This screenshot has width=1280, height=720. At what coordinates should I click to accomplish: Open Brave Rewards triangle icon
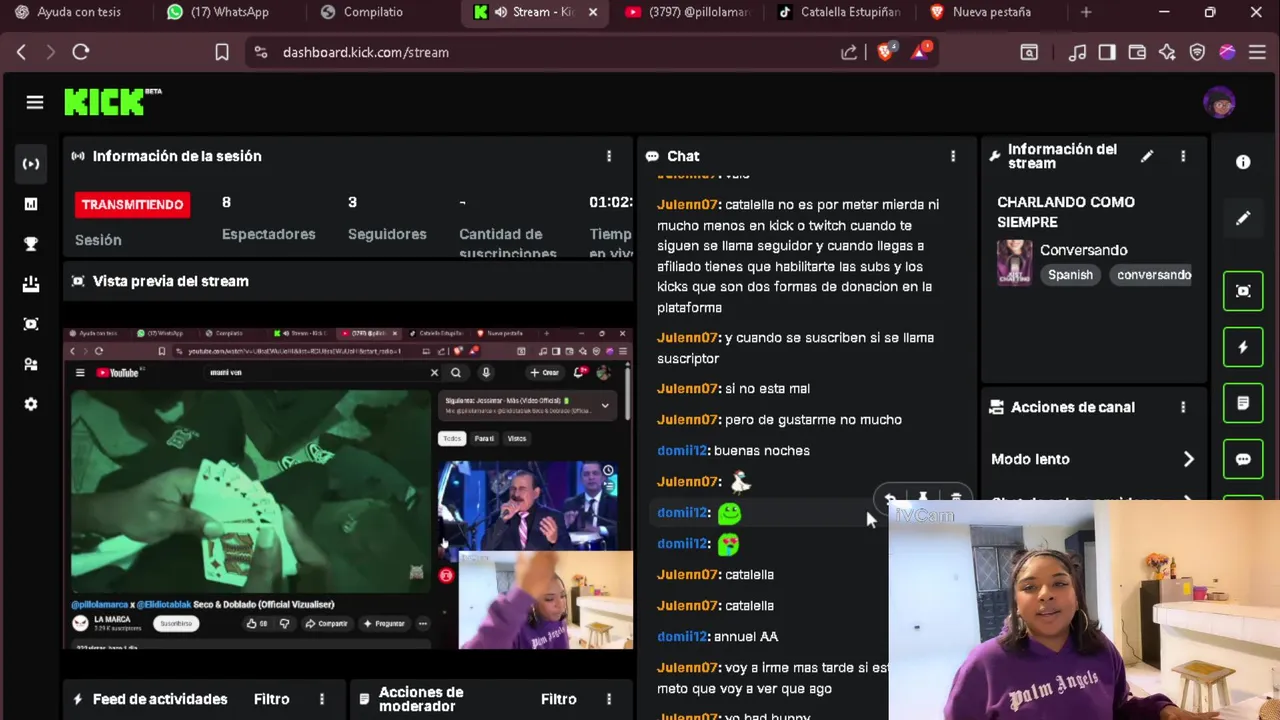point(921,52)
